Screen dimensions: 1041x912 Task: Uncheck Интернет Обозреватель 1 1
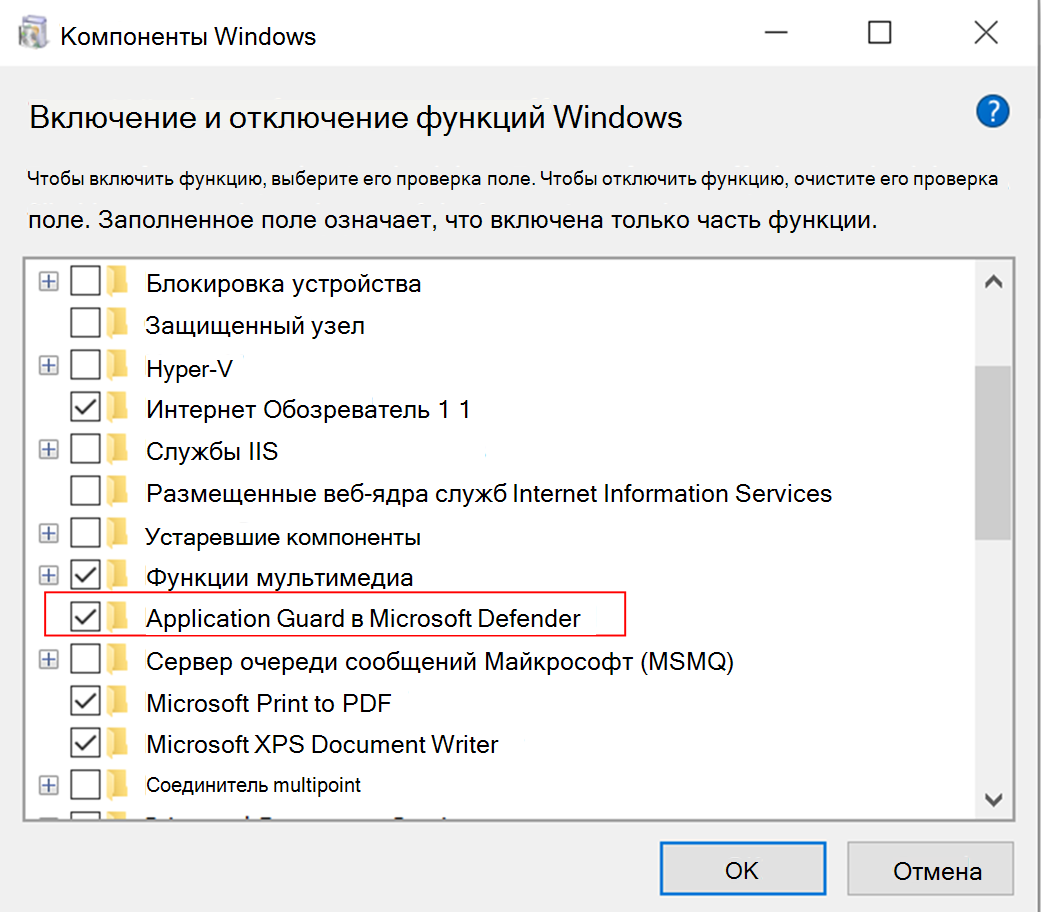click(83, 407)
